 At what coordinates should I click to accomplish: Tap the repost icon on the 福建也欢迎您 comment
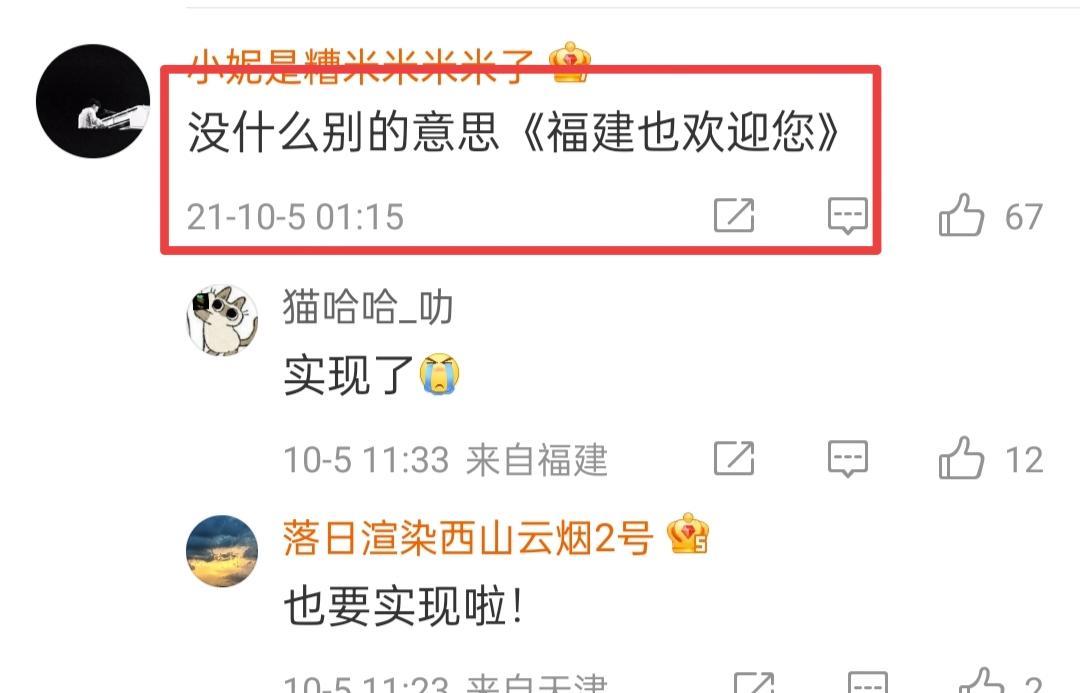(734, 216)
